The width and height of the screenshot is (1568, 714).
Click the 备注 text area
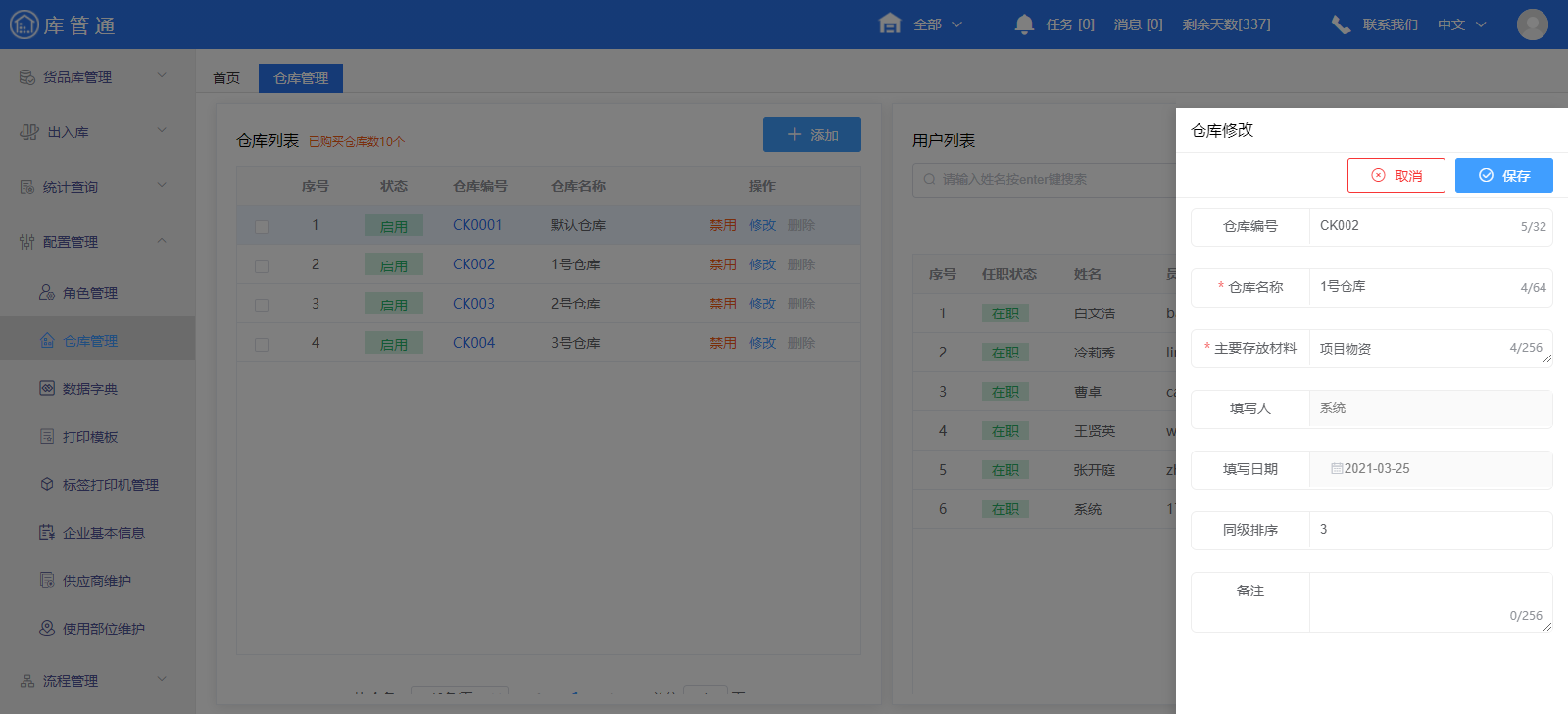tap(1431, 601)
